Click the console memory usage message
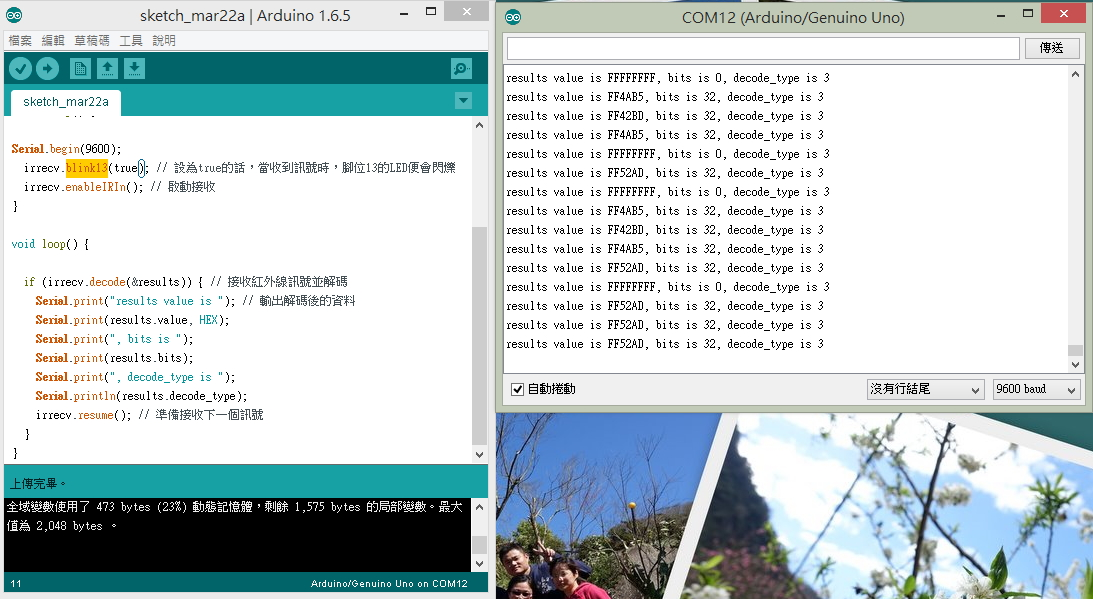 pos(234,516)
